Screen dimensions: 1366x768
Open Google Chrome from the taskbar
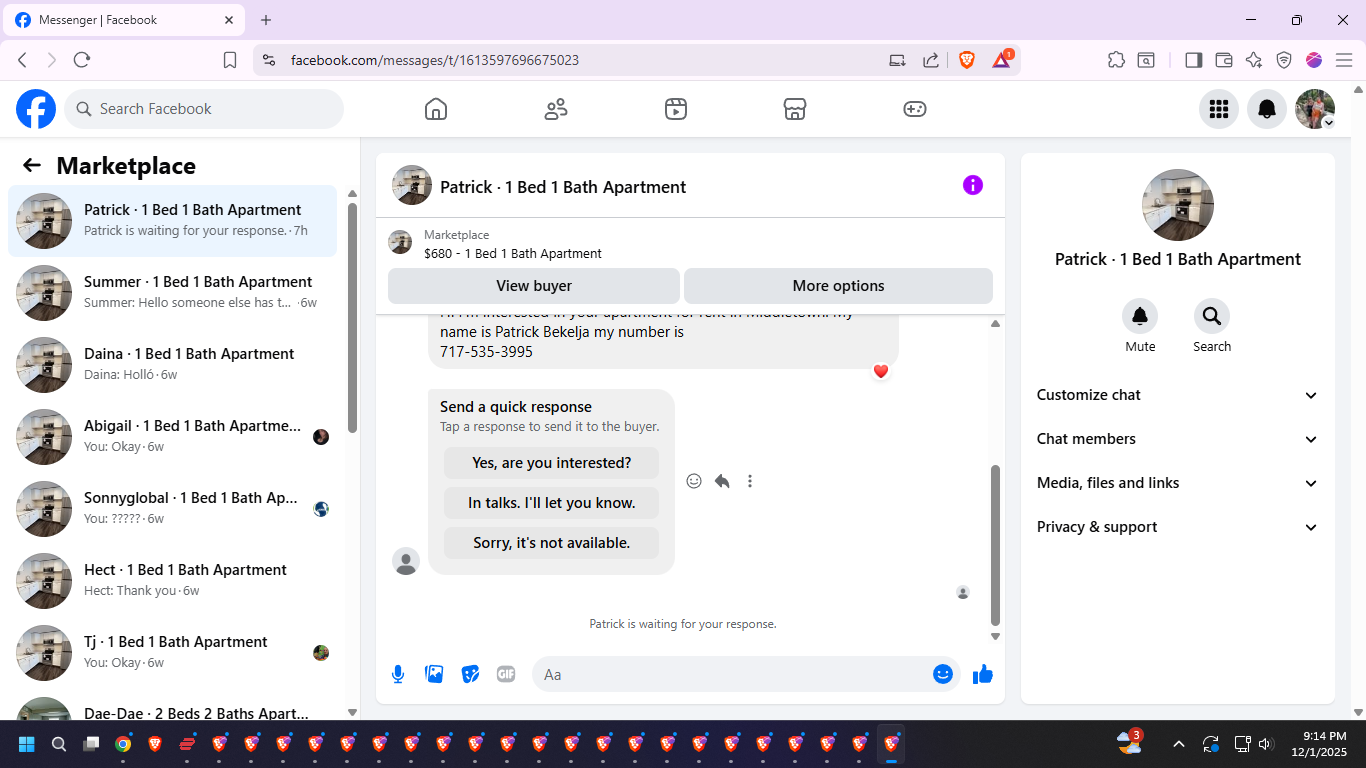pos(123,744)
